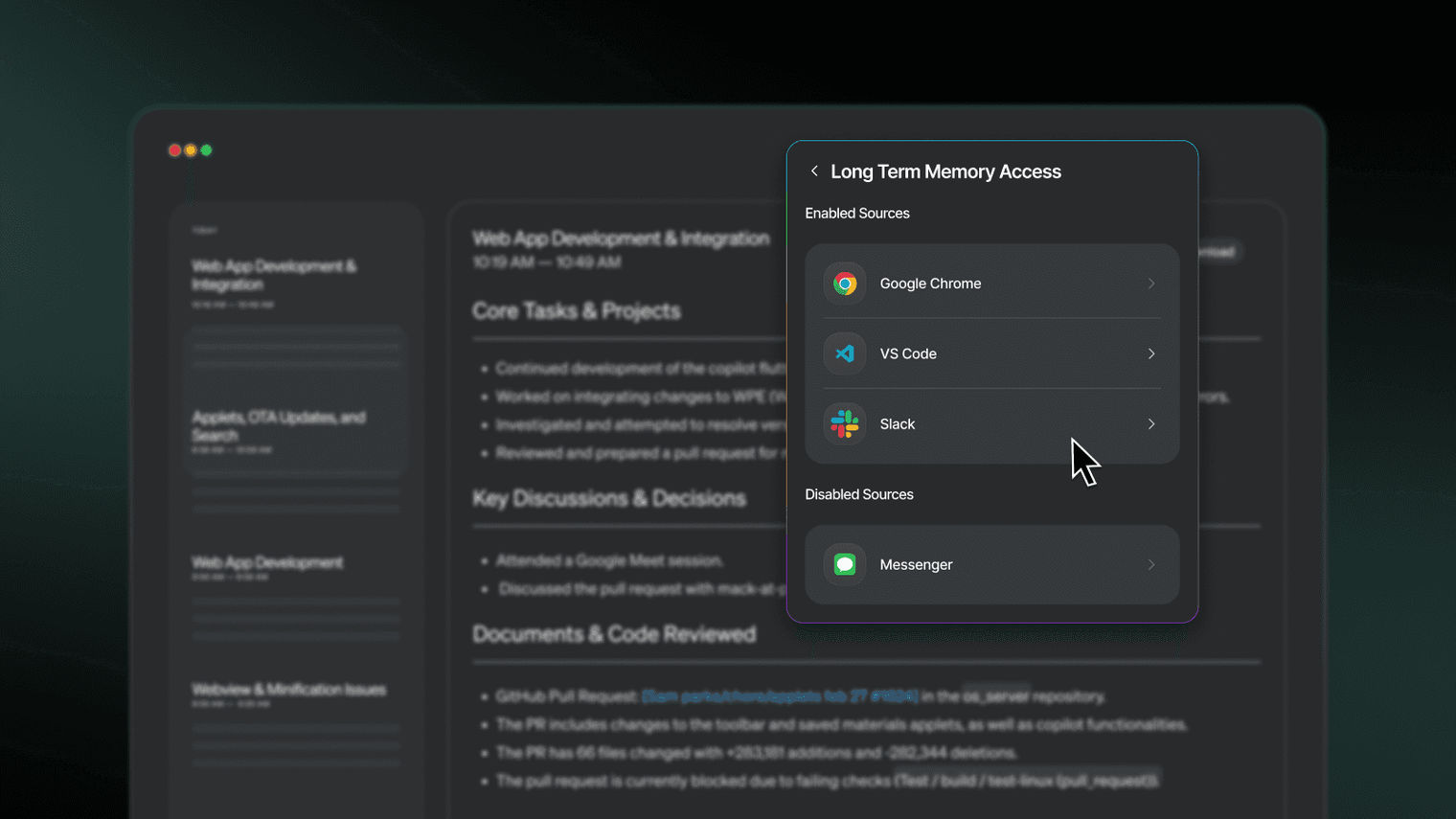
Task: Go back from Long Term Memory Access
Action: click(x=814, y=171)
